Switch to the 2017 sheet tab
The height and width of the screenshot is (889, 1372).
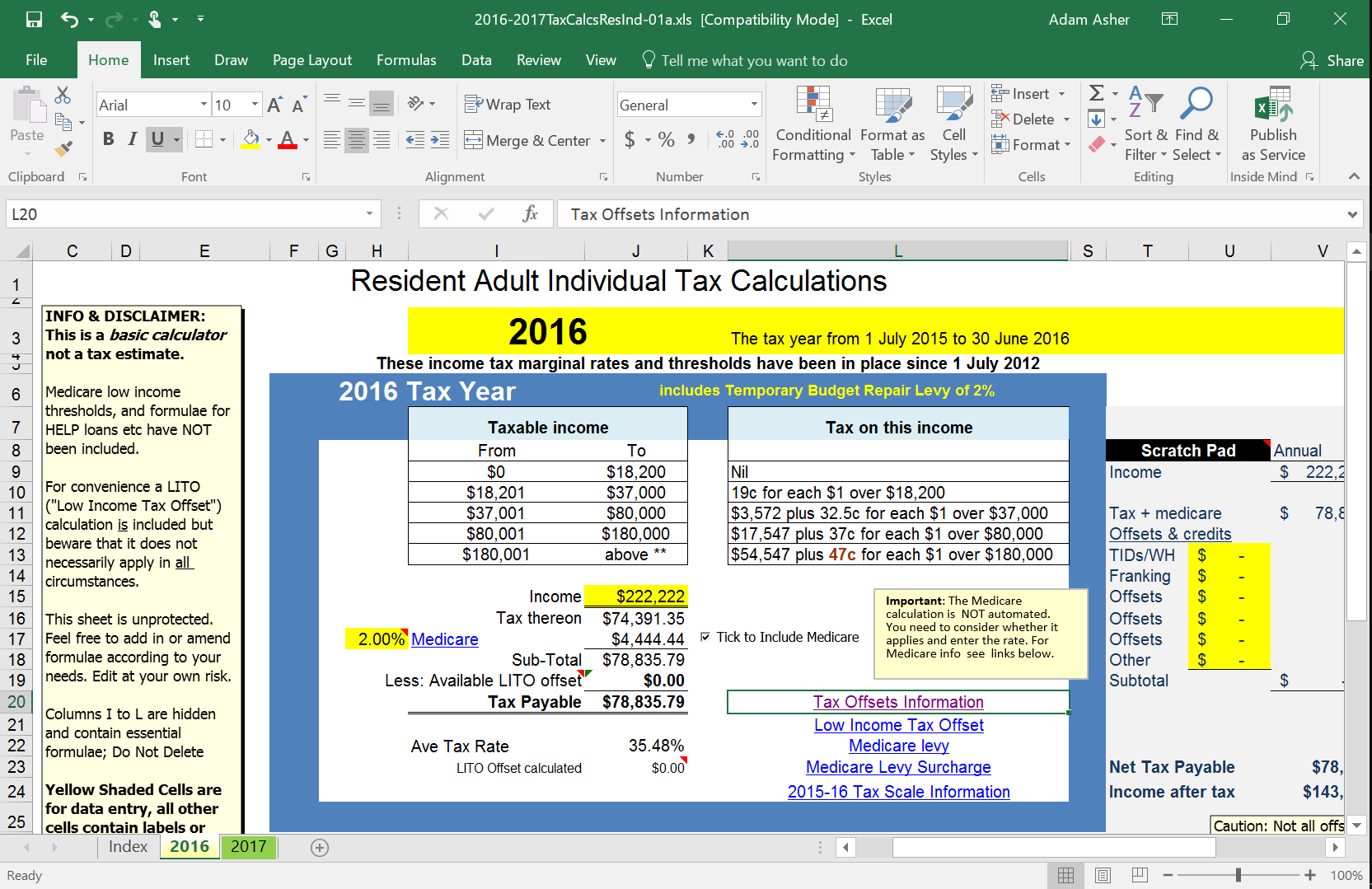(248, 847)
